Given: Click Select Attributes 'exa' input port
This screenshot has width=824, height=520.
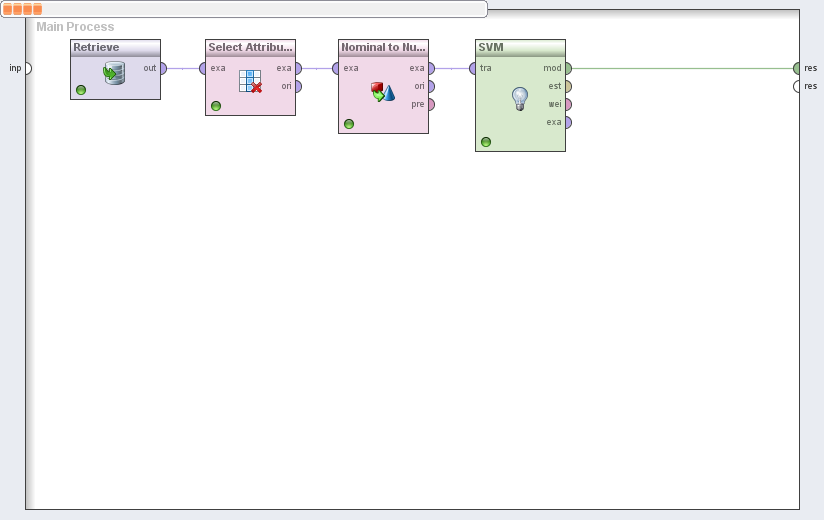Looking at the screenshot, I should [202, 68].
